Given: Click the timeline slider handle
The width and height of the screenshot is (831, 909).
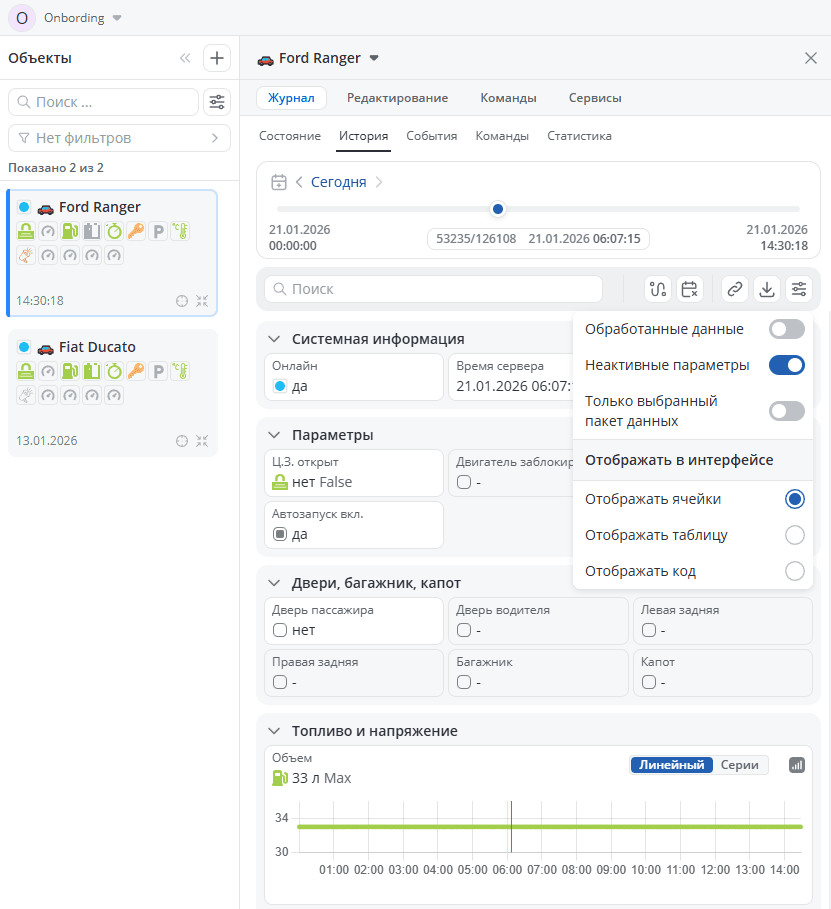Looking at the screenshot, I should (498, 209).
